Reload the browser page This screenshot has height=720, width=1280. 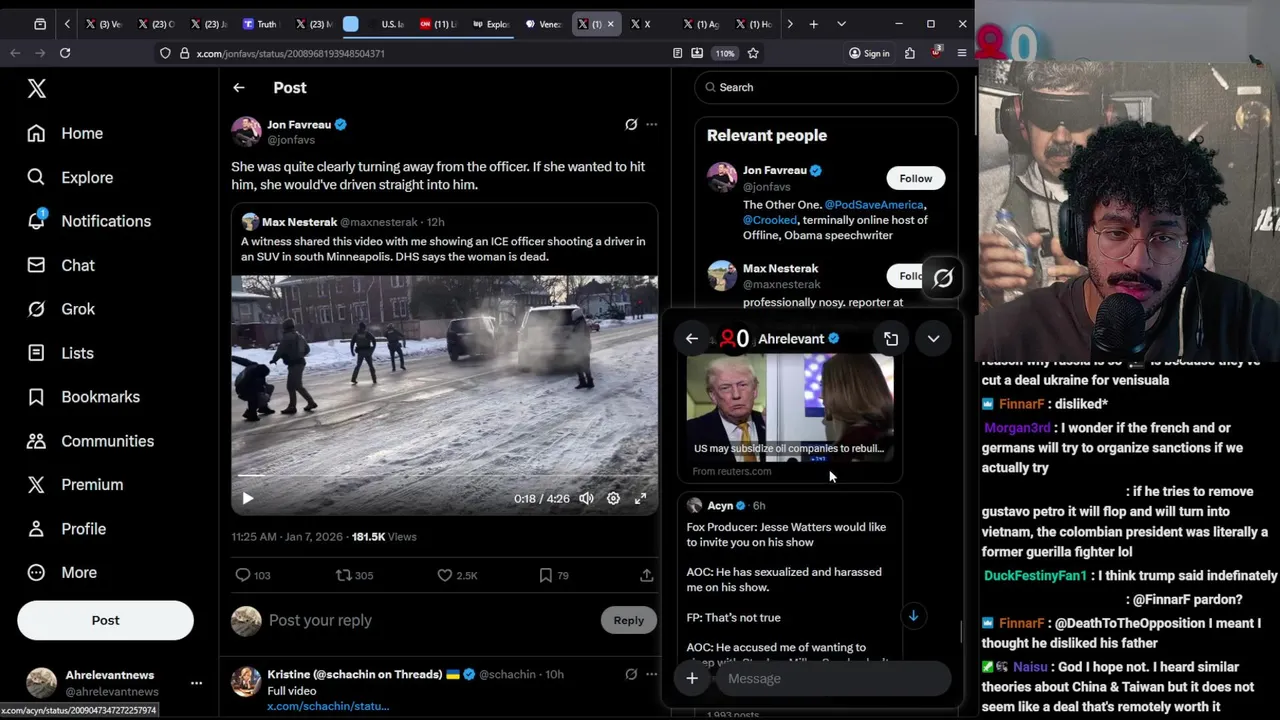pyautogui.click(x=65, y=53)
